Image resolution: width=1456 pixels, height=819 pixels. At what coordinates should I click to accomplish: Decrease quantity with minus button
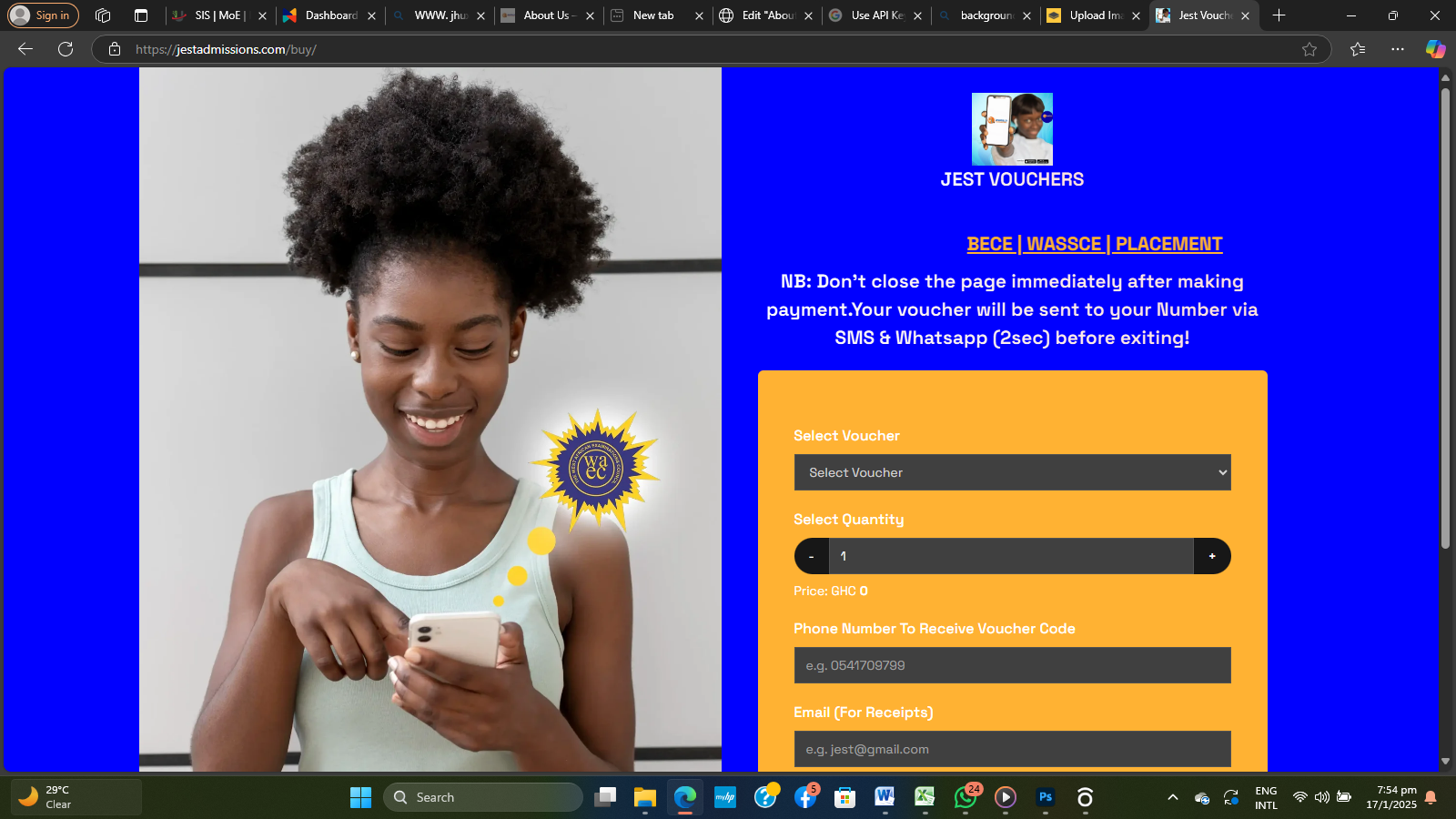[812, 556]
